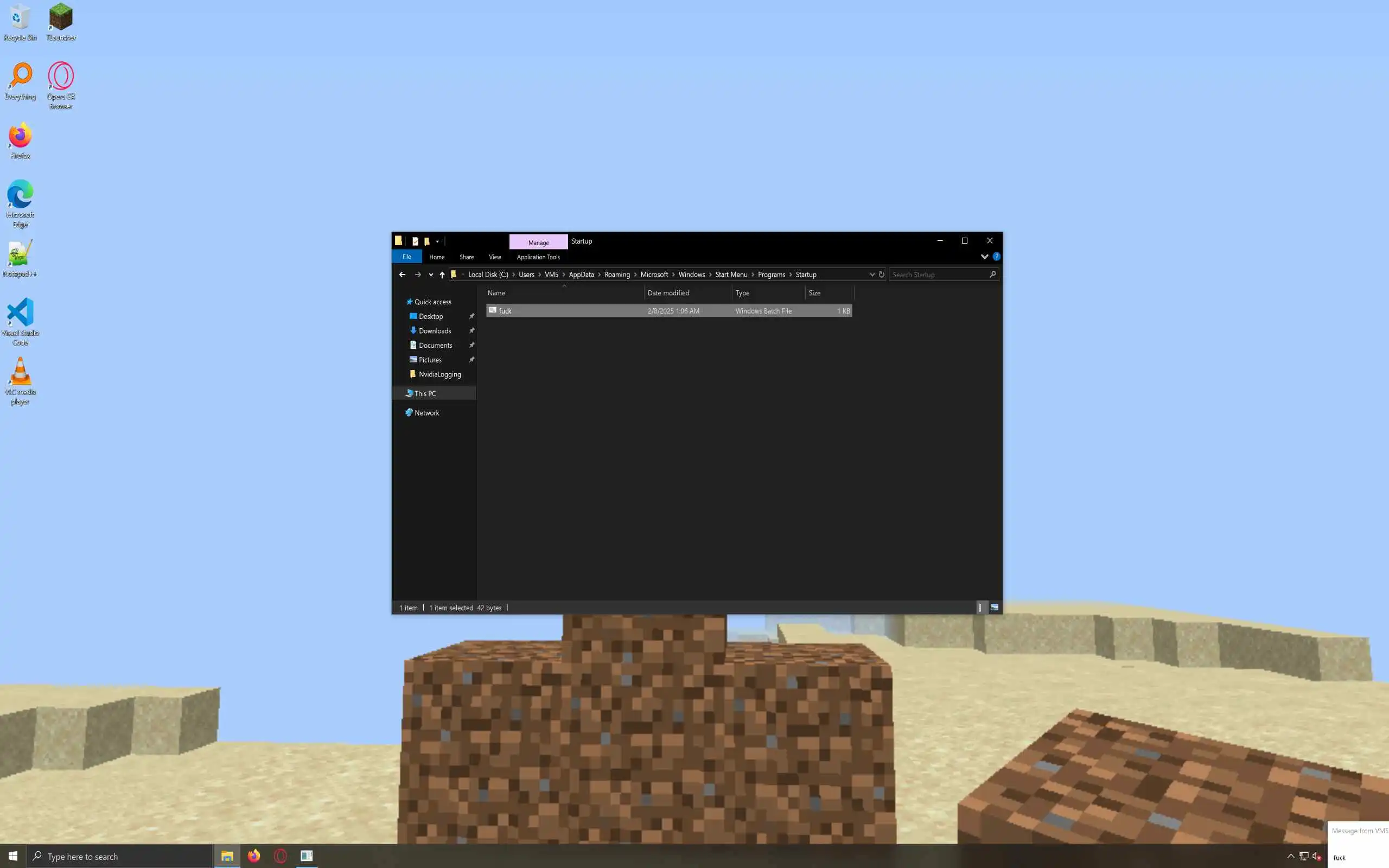
Task: Toggle the muted volume tray icon
Action: [1317, 856]
